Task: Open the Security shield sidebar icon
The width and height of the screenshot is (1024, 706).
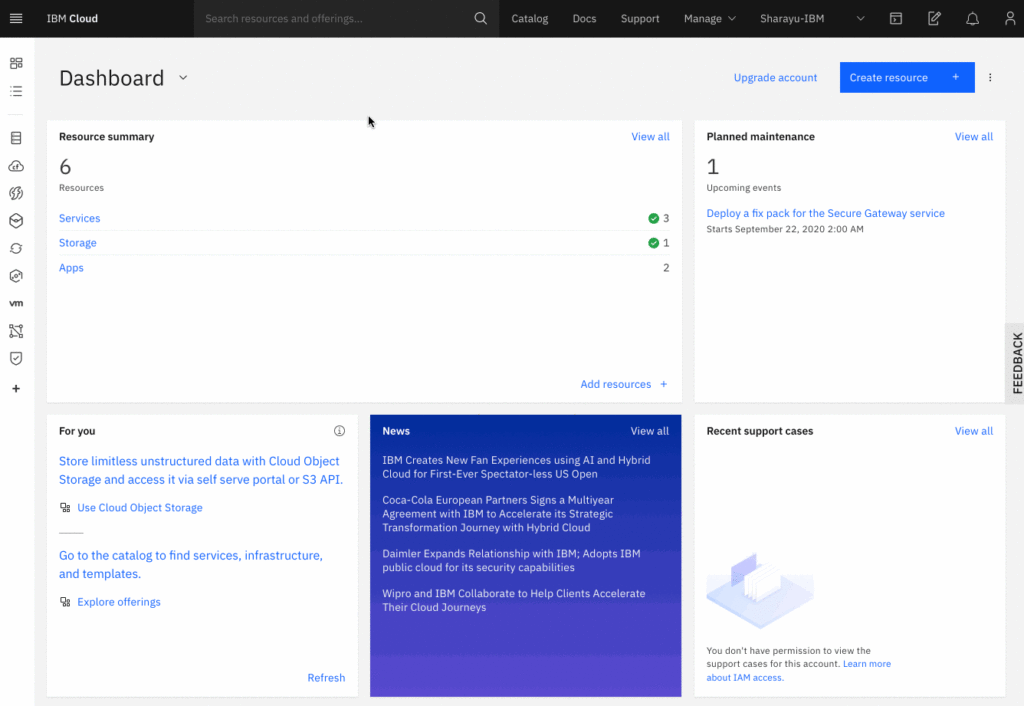Action: [16, 359]
